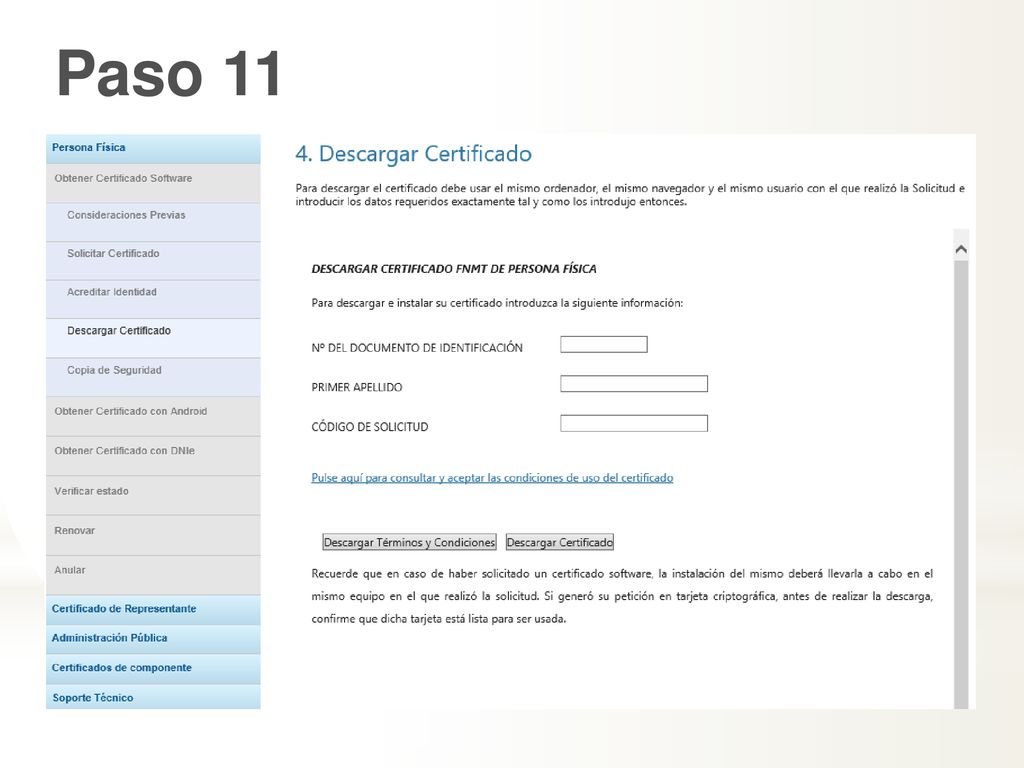Image resolution: width=1024 pixels, height=768 pixels.
Task: Open link to consult and accept conditions of use
Action: 492,477
